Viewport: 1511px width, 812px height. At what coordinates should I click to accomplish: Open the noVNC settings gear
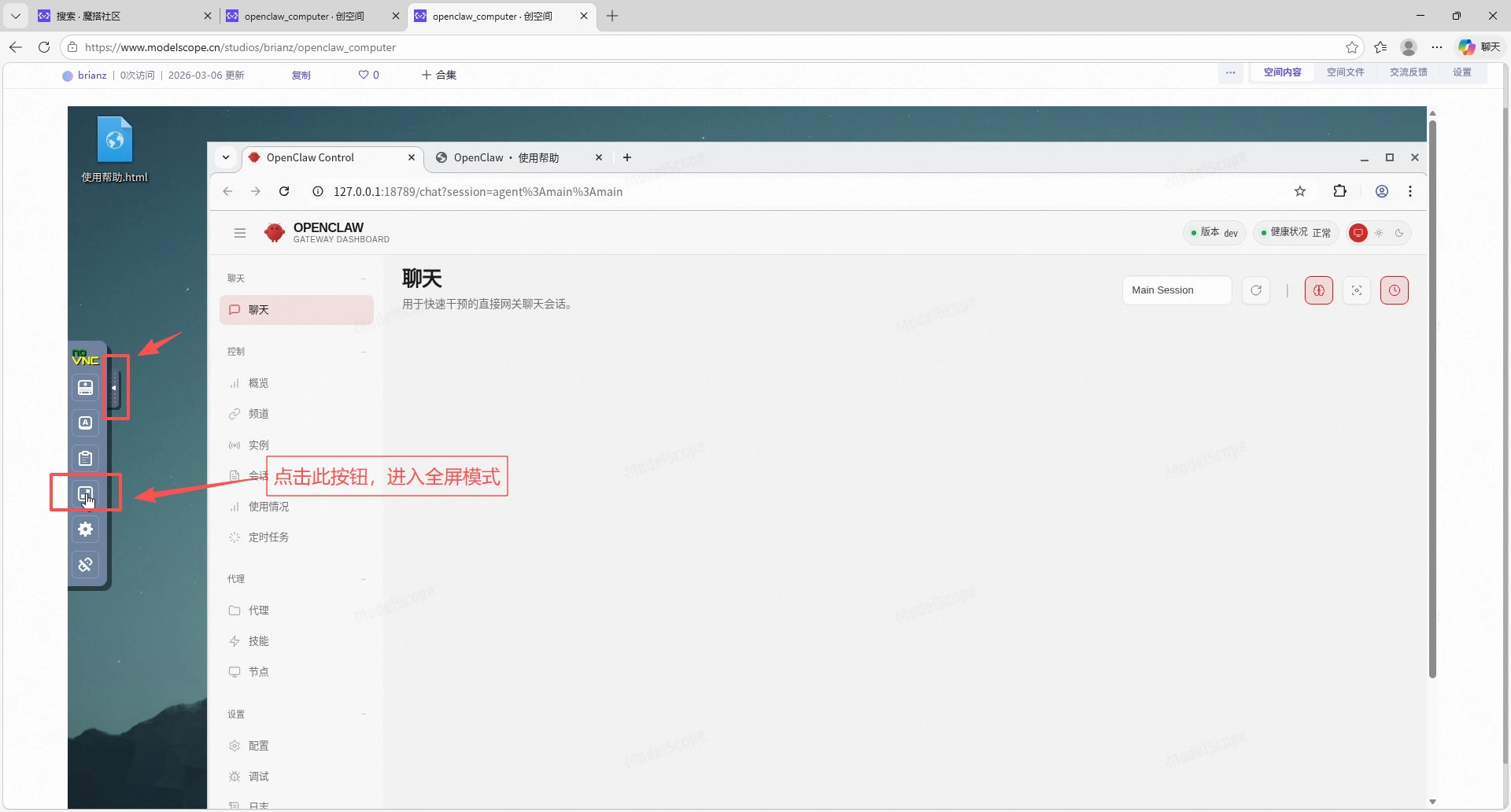[x=86, y=529]
